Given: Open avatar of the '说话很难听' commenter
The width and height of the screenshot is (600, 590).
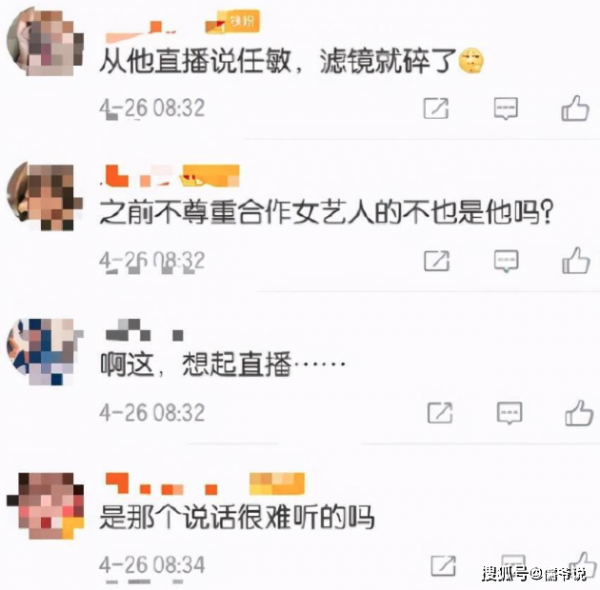Looking at the screenshot, I should 46,506.
